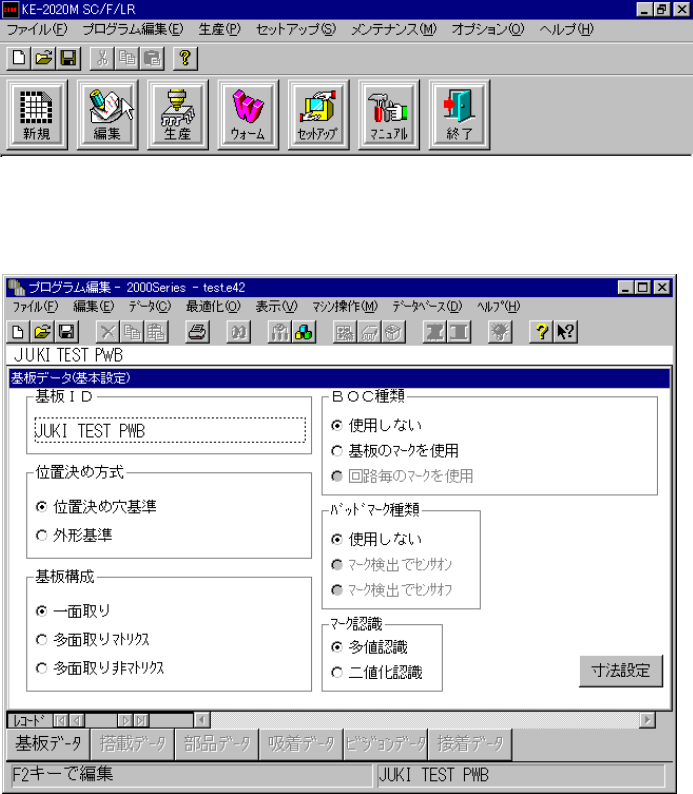693x794 pixels.
Task: Open メンテナンス(M) menu
Action: 394,29
